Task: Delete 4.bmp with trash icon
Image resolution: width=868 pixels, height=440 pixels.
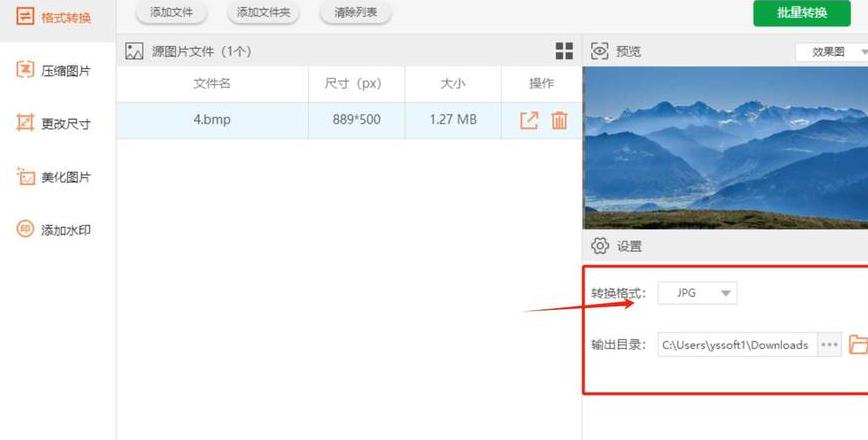Action: [560, 120]
